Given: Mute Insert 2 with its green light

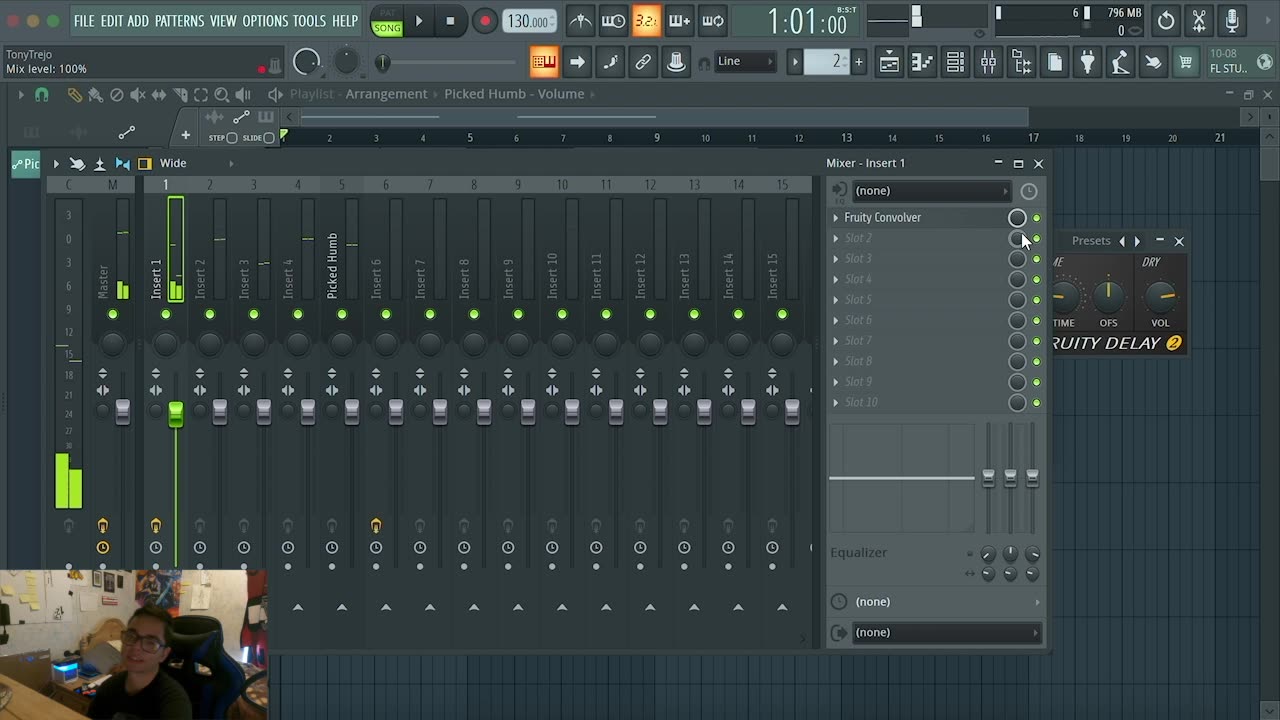Looking at the screenshot, I should coord(210,314).
